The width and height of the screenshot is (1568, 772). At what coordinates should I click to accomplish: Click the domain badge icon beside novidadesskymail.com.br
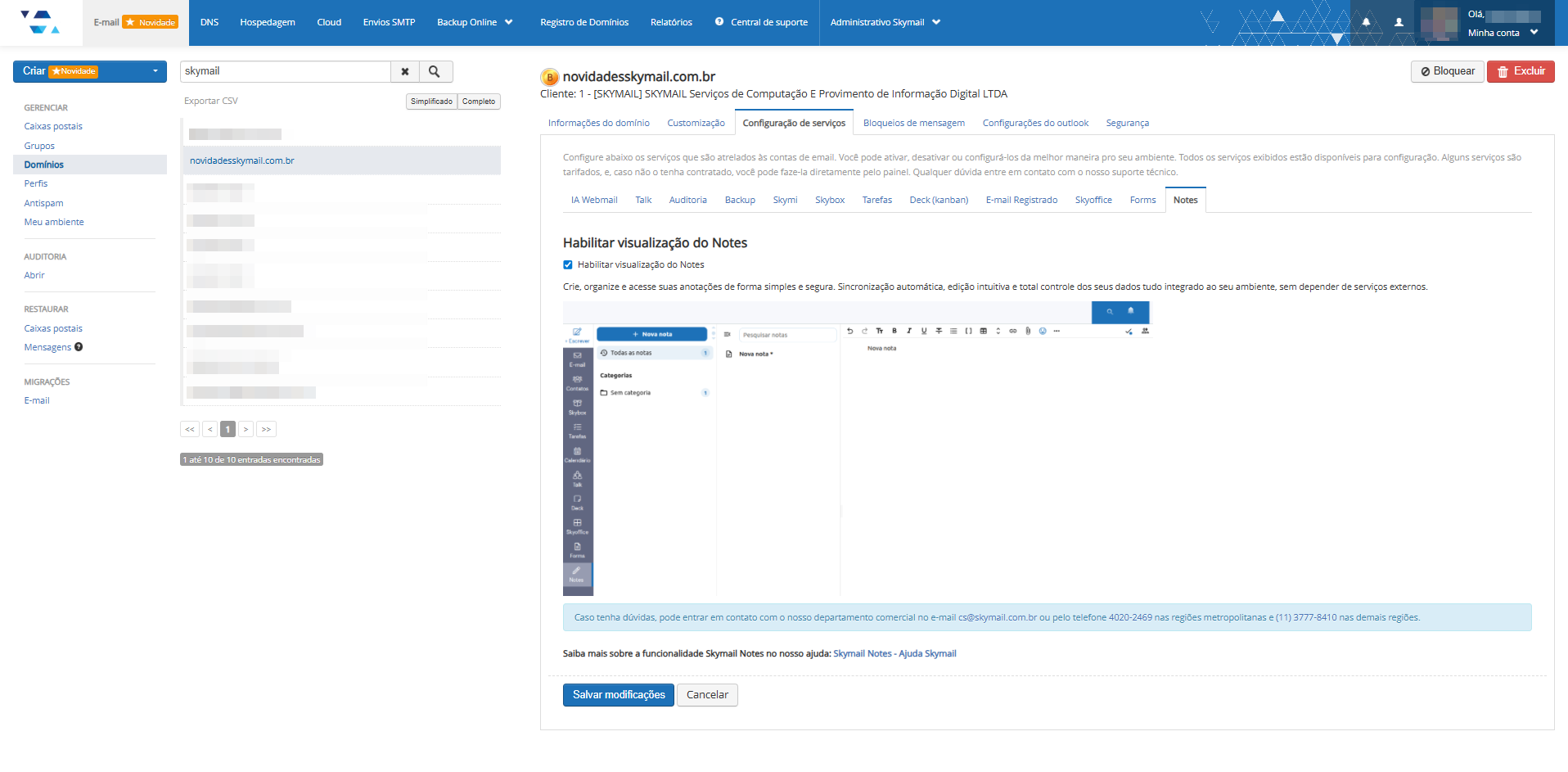click(549, 78)
